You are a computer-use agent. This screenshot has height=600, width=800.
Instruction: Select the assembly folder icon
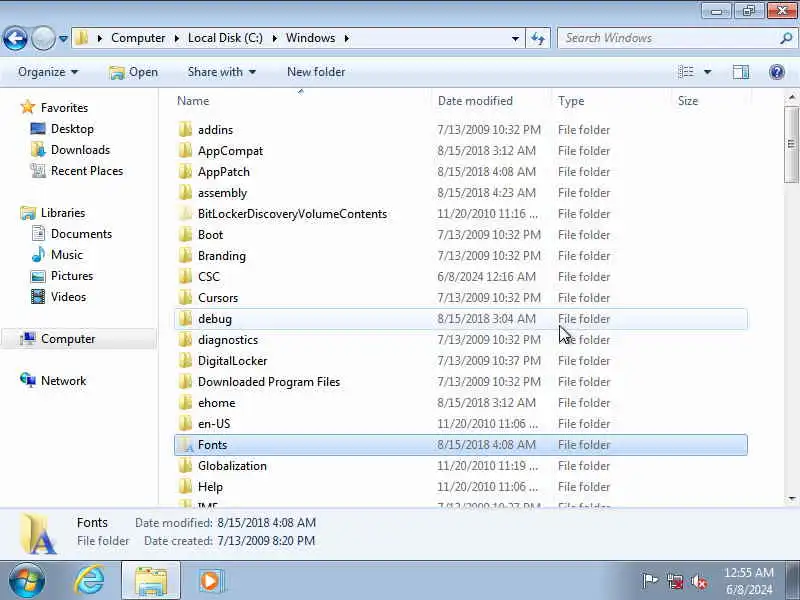(185, 192)
